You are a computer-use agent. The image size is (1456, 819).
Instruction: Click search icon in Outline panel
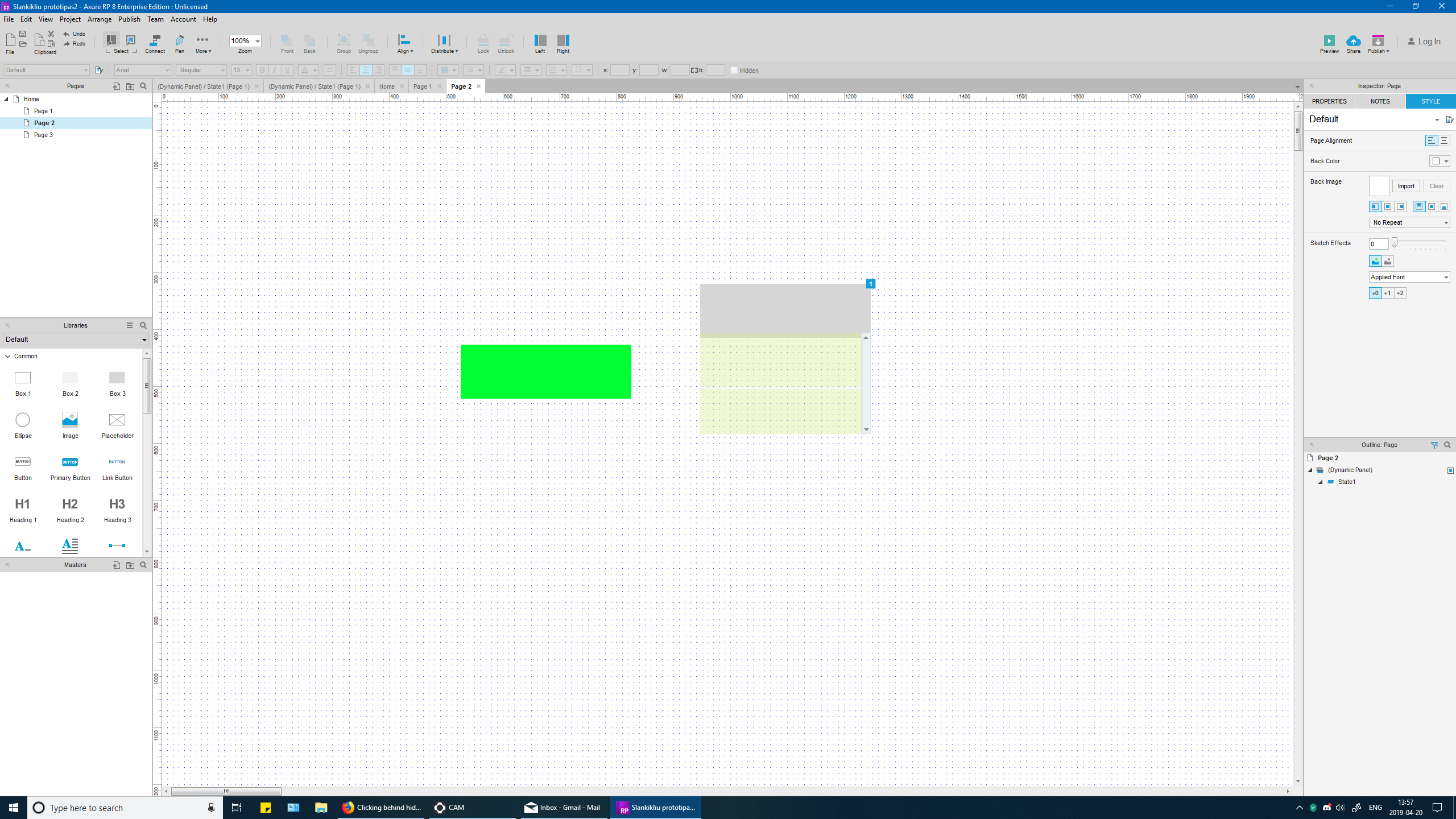point(1447,445)
